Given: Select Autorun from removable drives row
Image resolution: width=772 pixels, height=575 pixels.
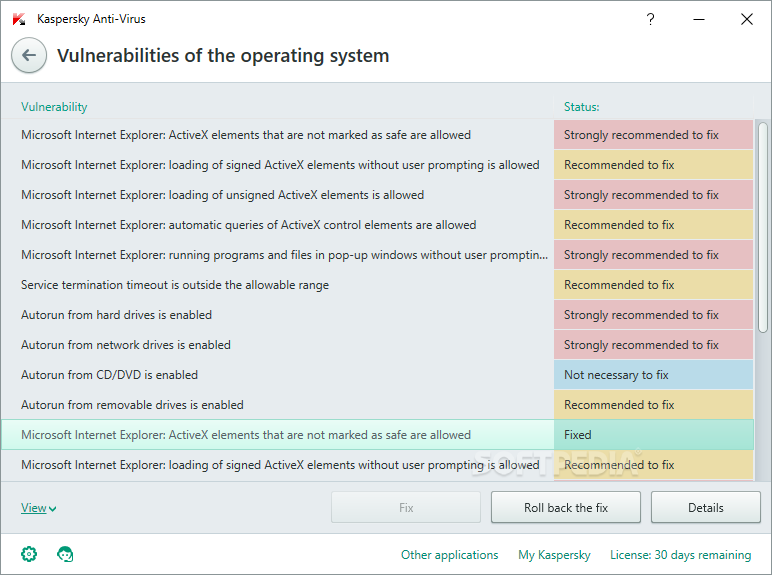Looking at the screenshot, I should [377, 405].
